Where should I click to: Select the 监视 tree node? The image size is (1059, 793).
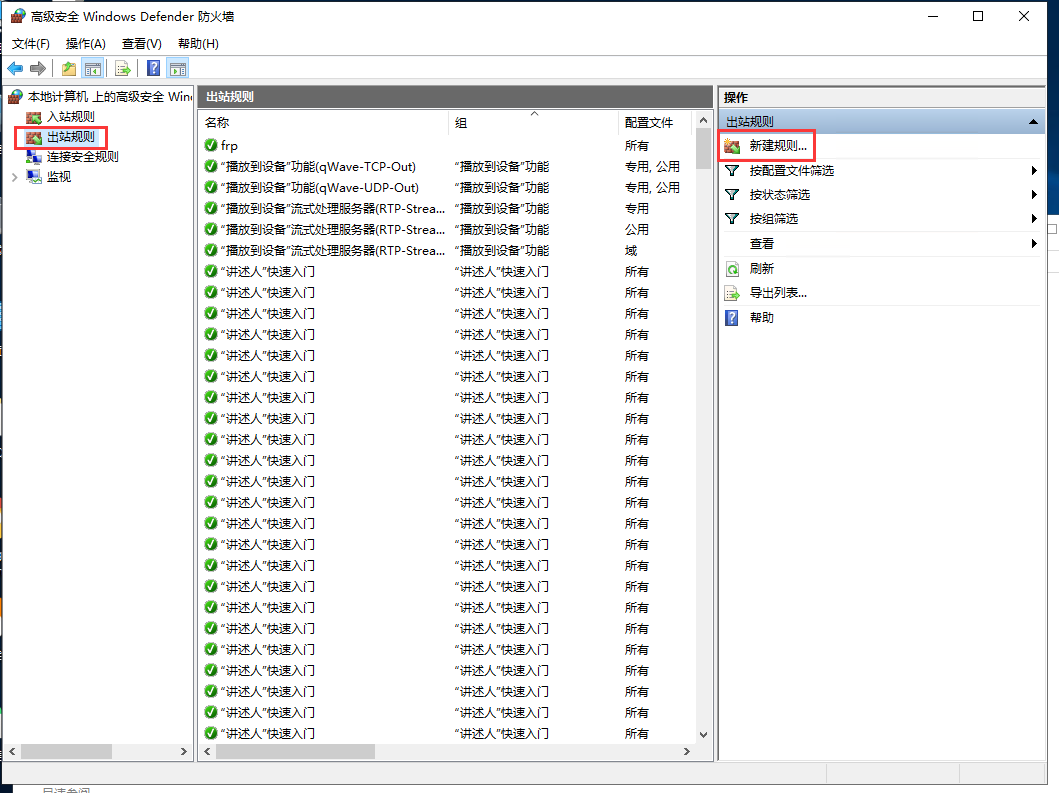coord(59,177)
